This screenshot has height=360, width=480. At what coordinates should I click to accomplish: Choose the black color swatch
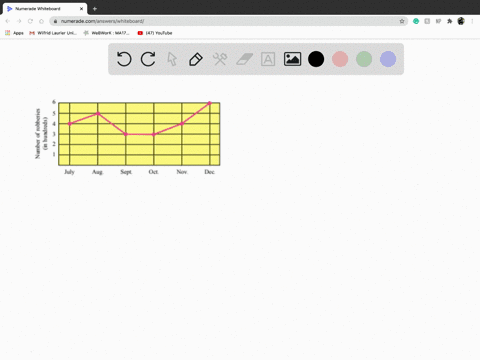pos(316,59)
